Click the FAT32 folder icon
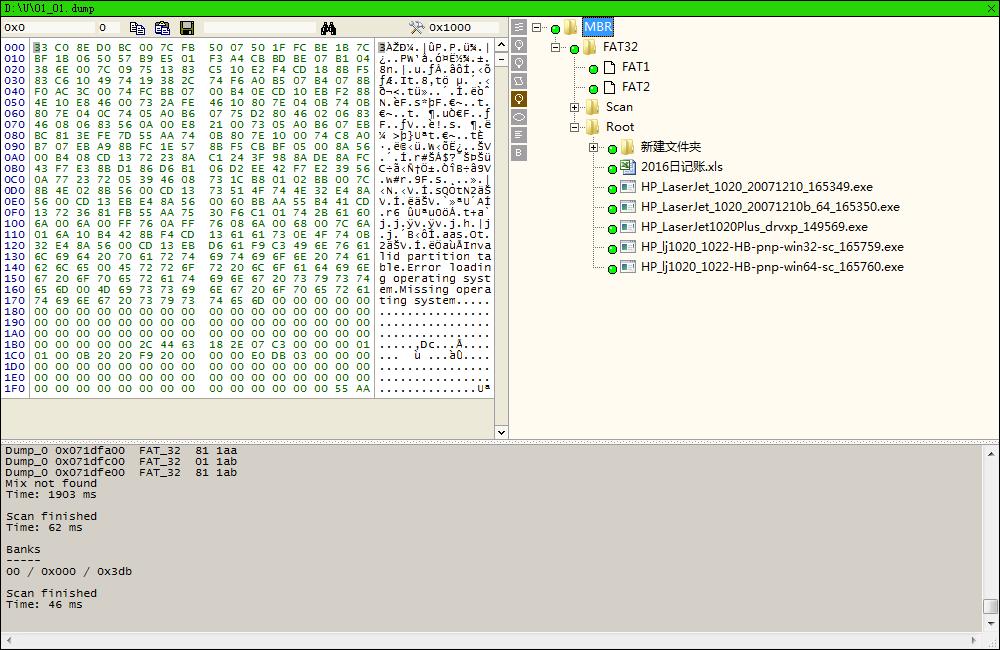The height and width of the screenshot is (650, 1000). pos(590,47)
